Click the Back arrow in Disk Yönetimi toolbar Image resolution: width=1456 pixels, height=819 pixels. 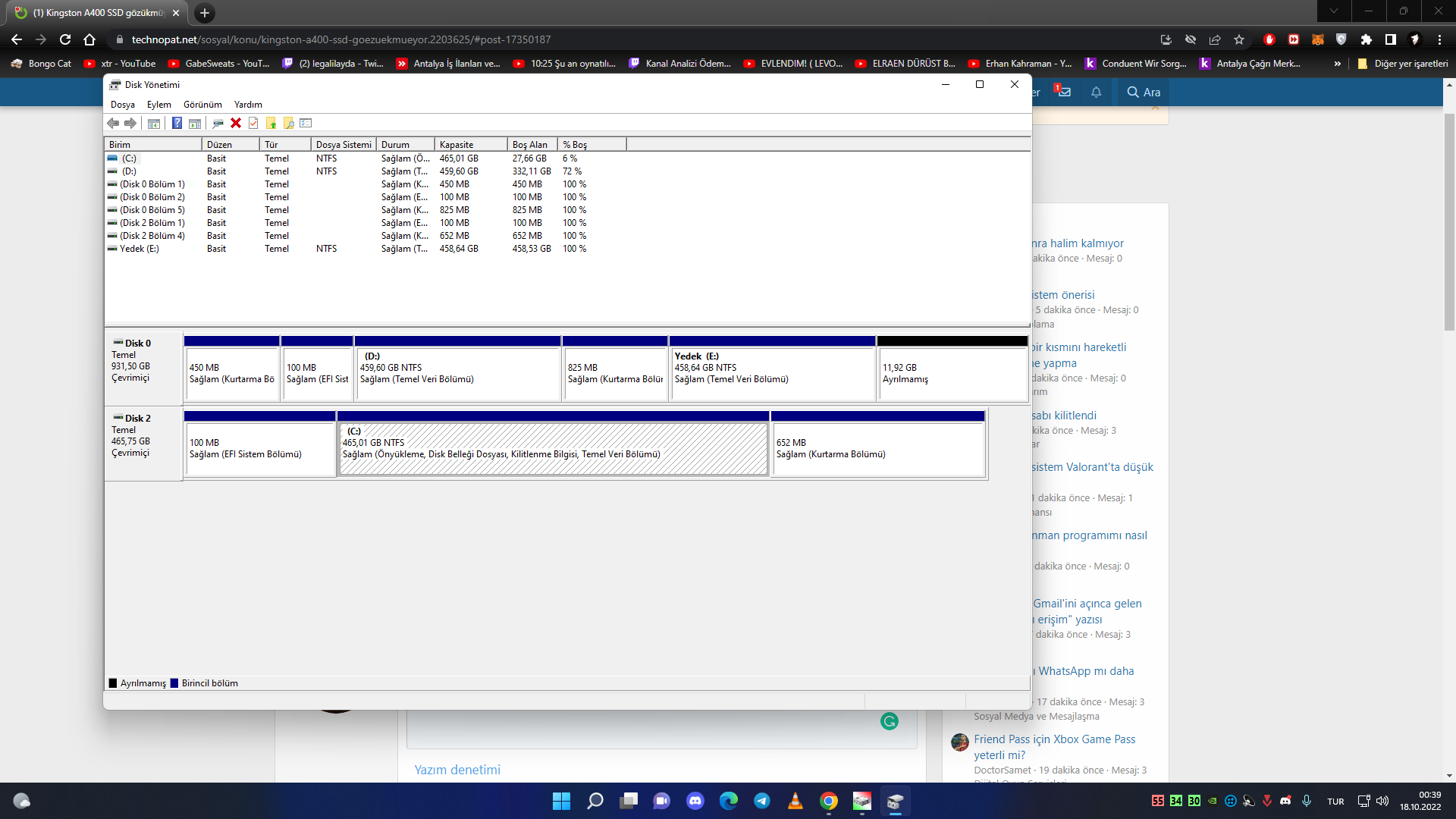pos(113,123)
